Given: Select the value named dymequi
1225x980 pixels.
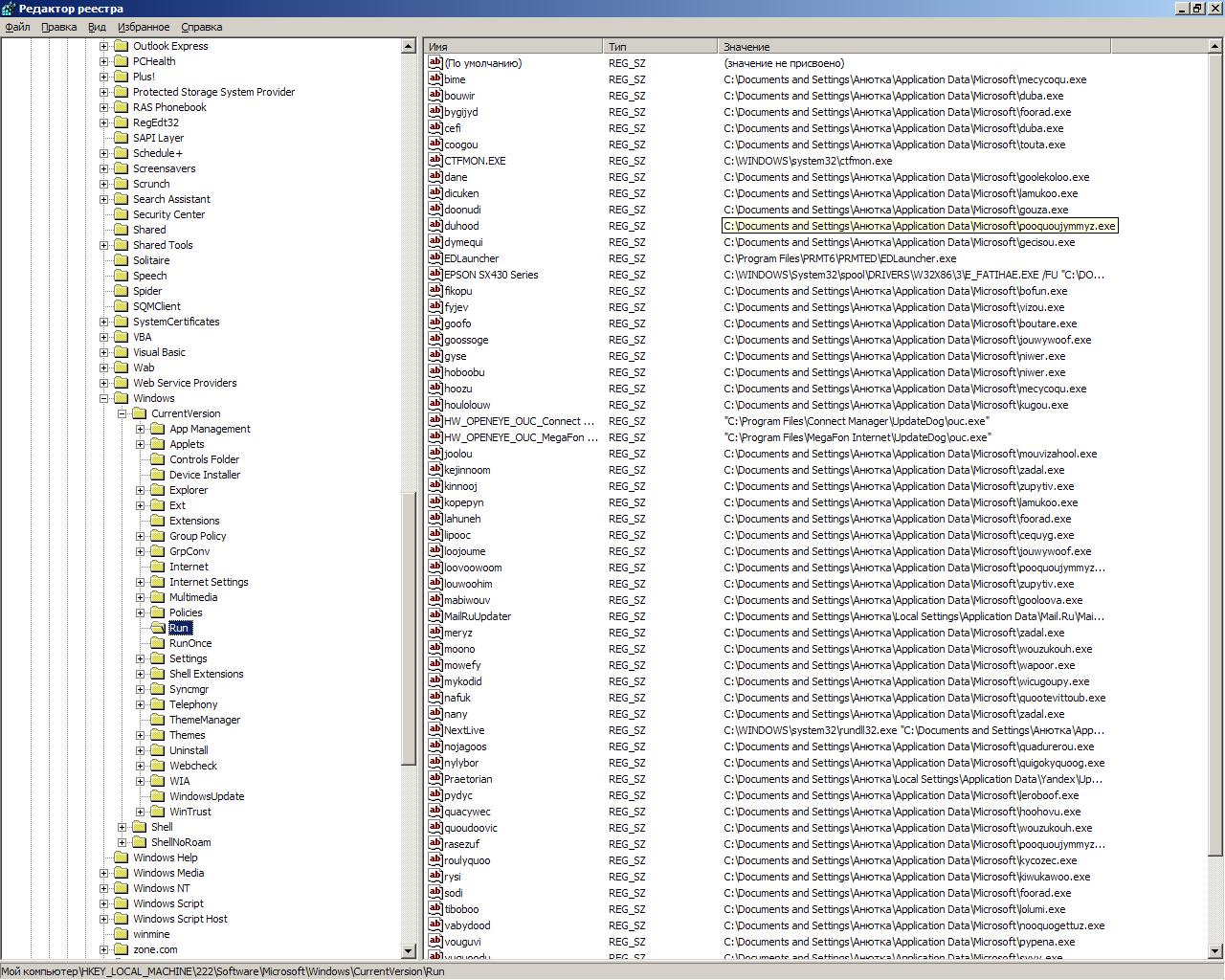Looking at the screenshot, I should (x=463, y=242).
